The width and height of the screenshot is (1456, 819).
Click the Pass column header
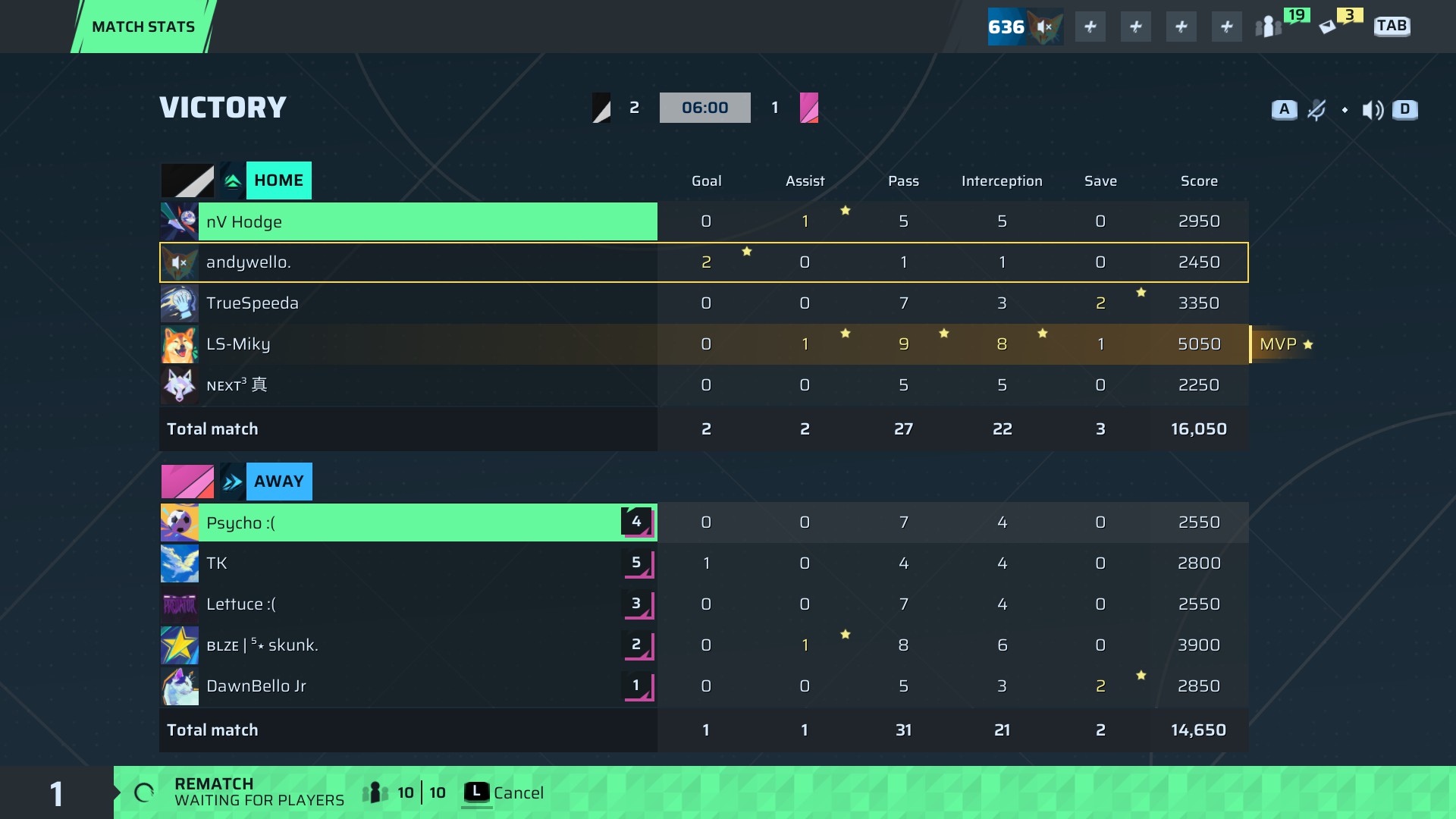[903, 181]
